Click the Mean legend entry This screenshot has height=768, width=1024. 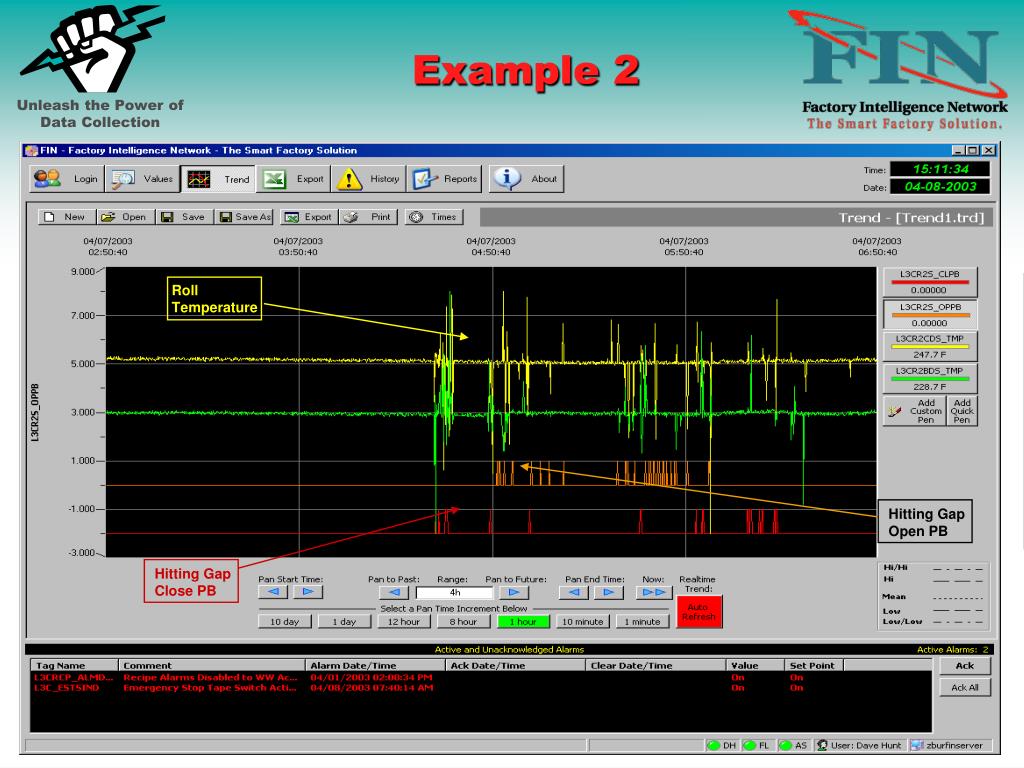[x=933, y=597]
